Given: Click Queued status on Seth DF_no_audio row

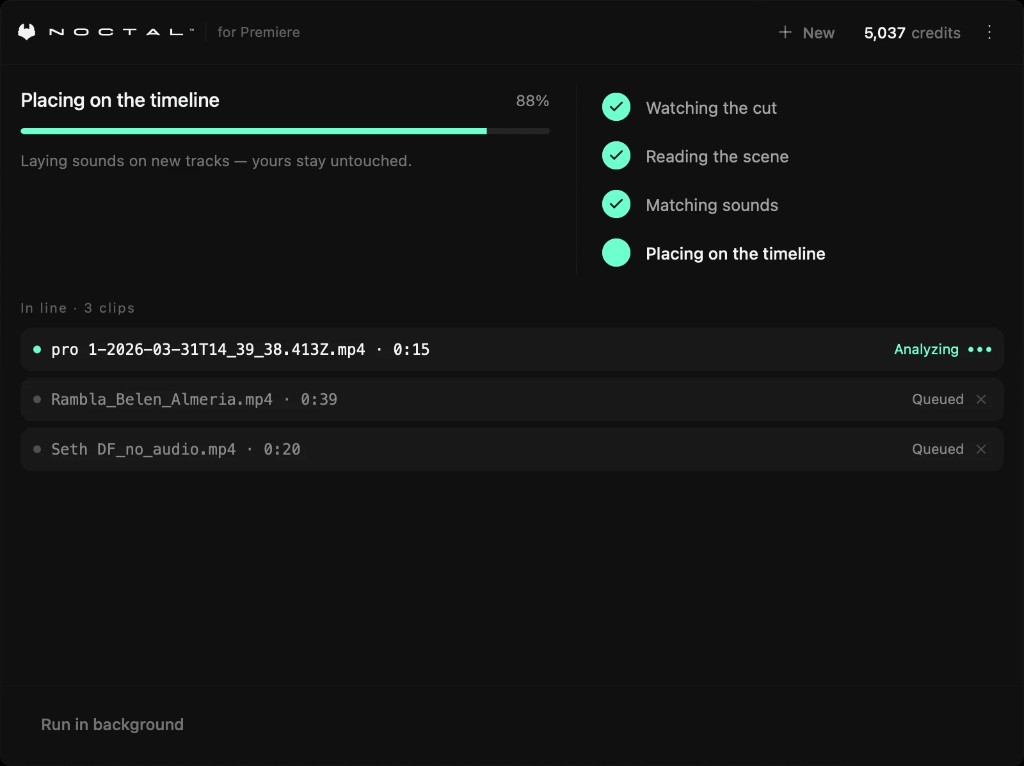Looking at the screenshot, I should [937, 449].
